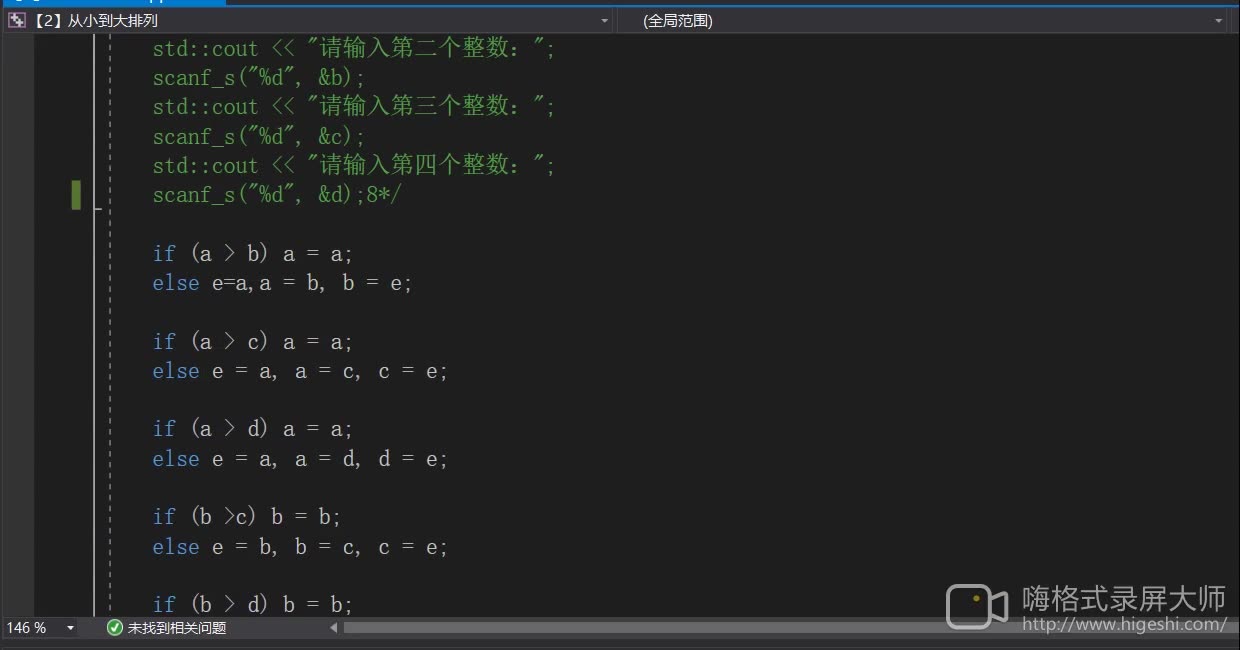Click the camera icon in the 嗨格式录屏大师 watermark
This screenshot has width=1240, height=650.
pos(975,604)
